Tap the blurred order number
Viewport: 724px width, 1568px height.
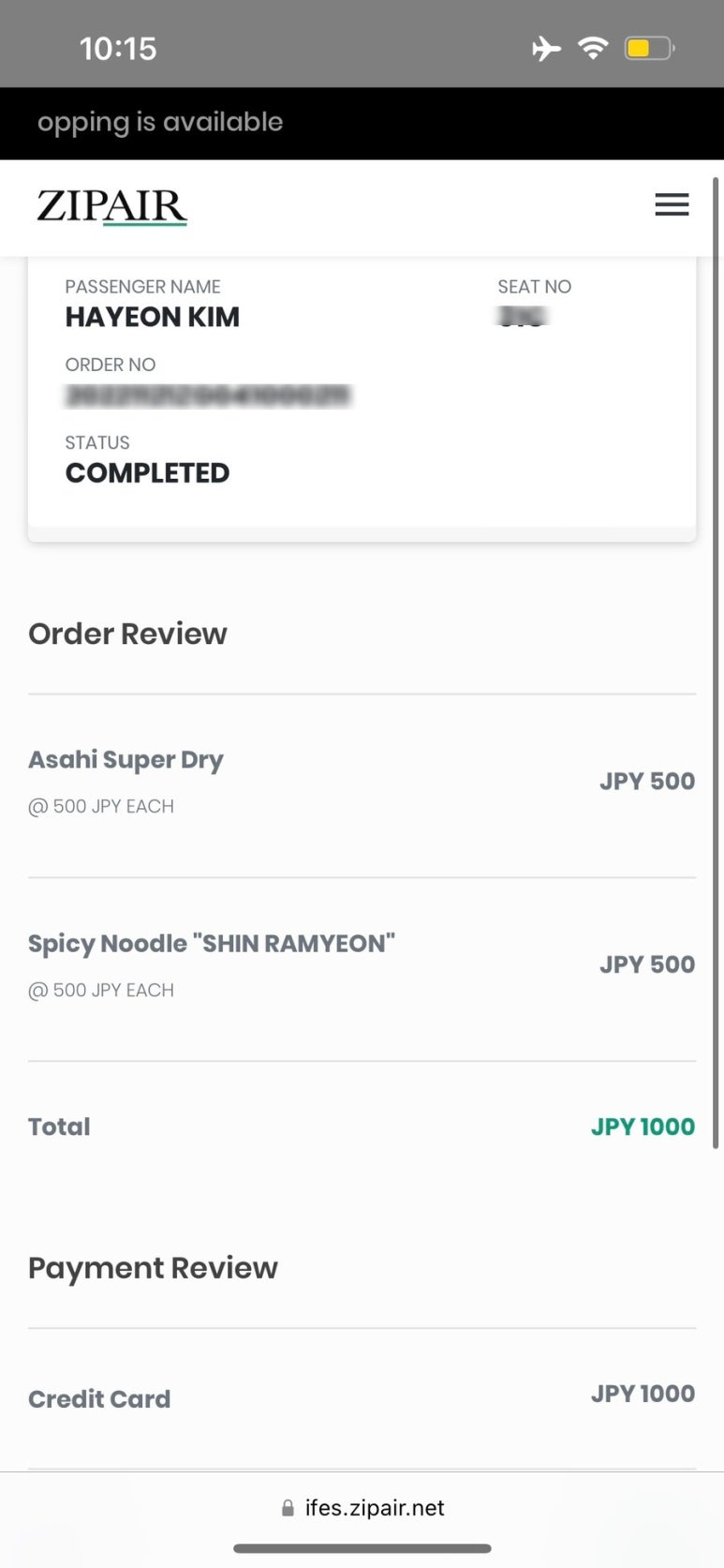(x=208, y=396)
